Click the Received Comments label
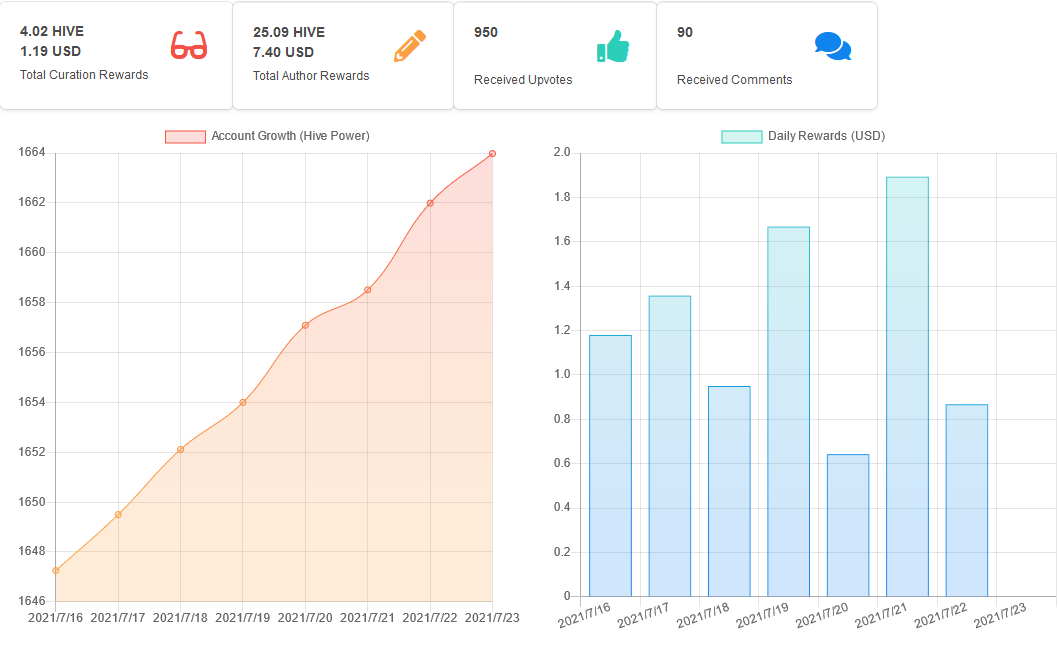1059x655 pixels. click(735, 80)
